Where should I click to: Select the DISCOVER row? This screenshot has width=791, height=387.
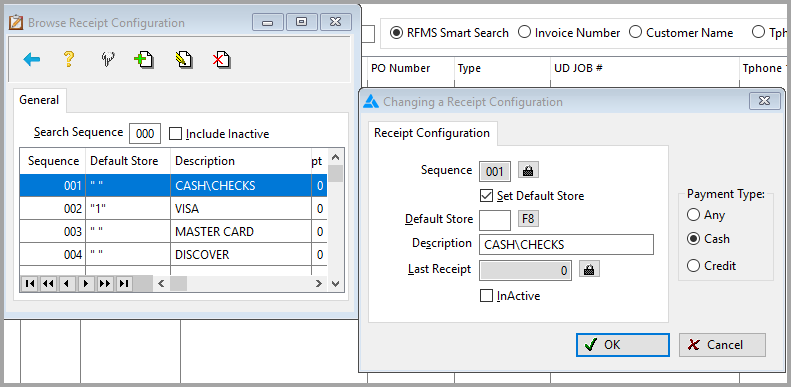point(173,255)
